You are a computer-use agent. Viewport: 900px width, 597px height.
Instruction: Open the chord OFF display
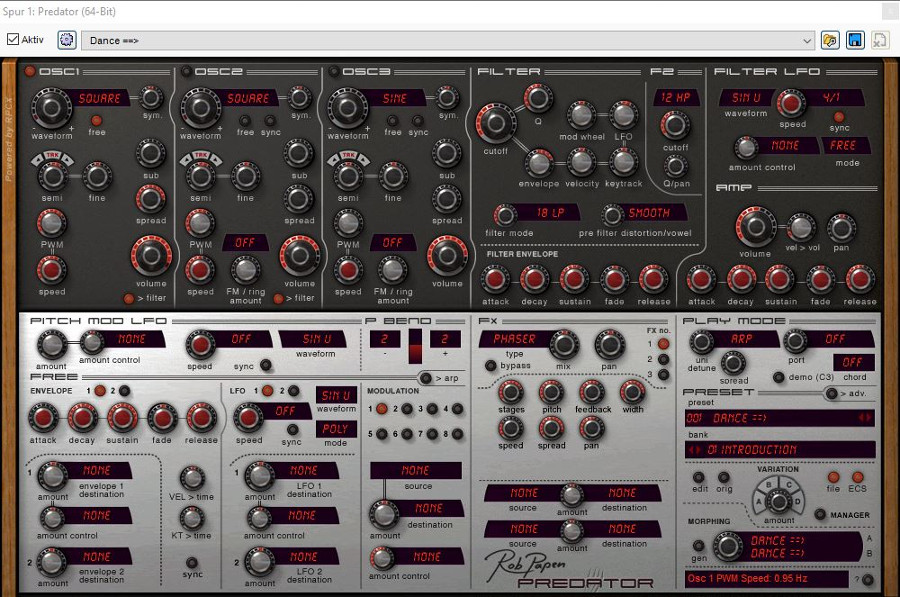coord(853,362)
